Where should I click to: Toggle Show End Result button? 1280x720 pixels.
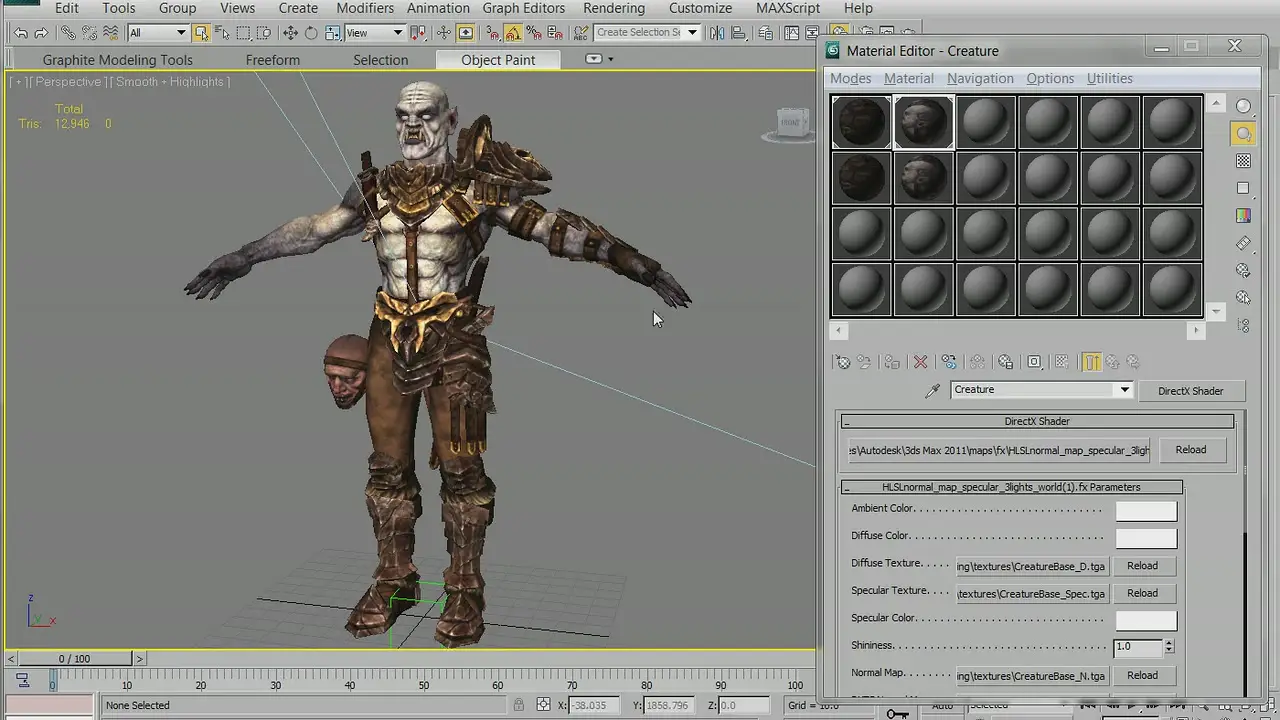pyautogui.click(x=1091, y=362)
